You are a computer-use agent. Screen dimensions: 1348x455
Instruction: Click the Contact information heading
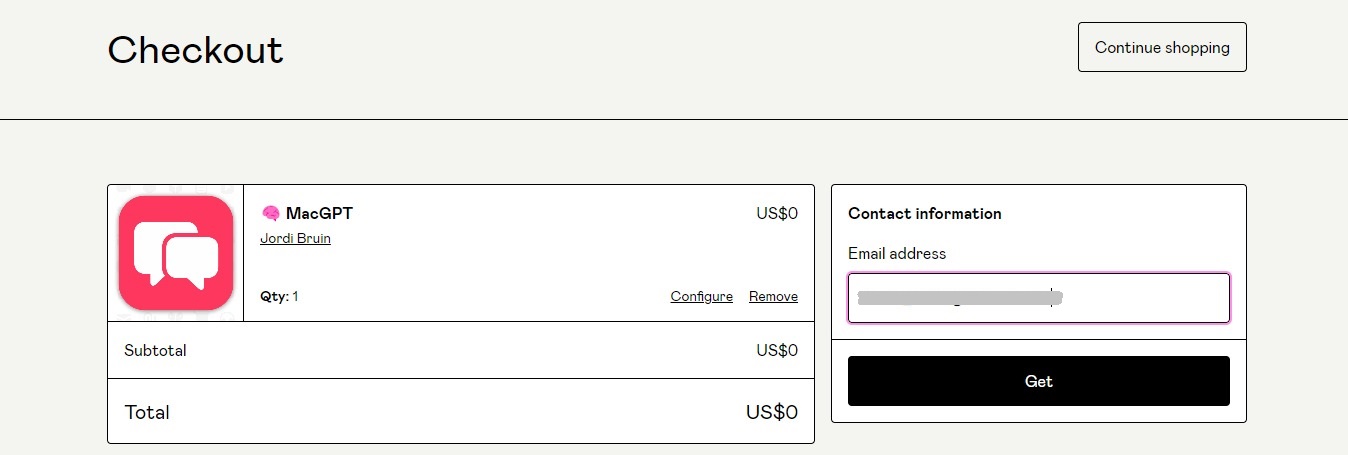(x=924, y=214)
